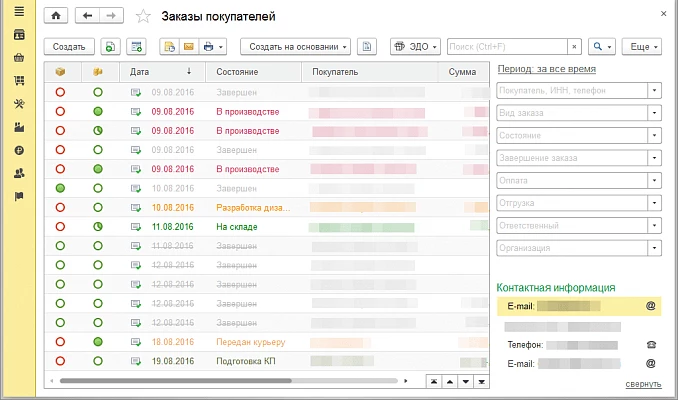Click the @ icon in highlighted E-mail row
The height and width of the screenshot is (400, 678).
tap(651, 306)
